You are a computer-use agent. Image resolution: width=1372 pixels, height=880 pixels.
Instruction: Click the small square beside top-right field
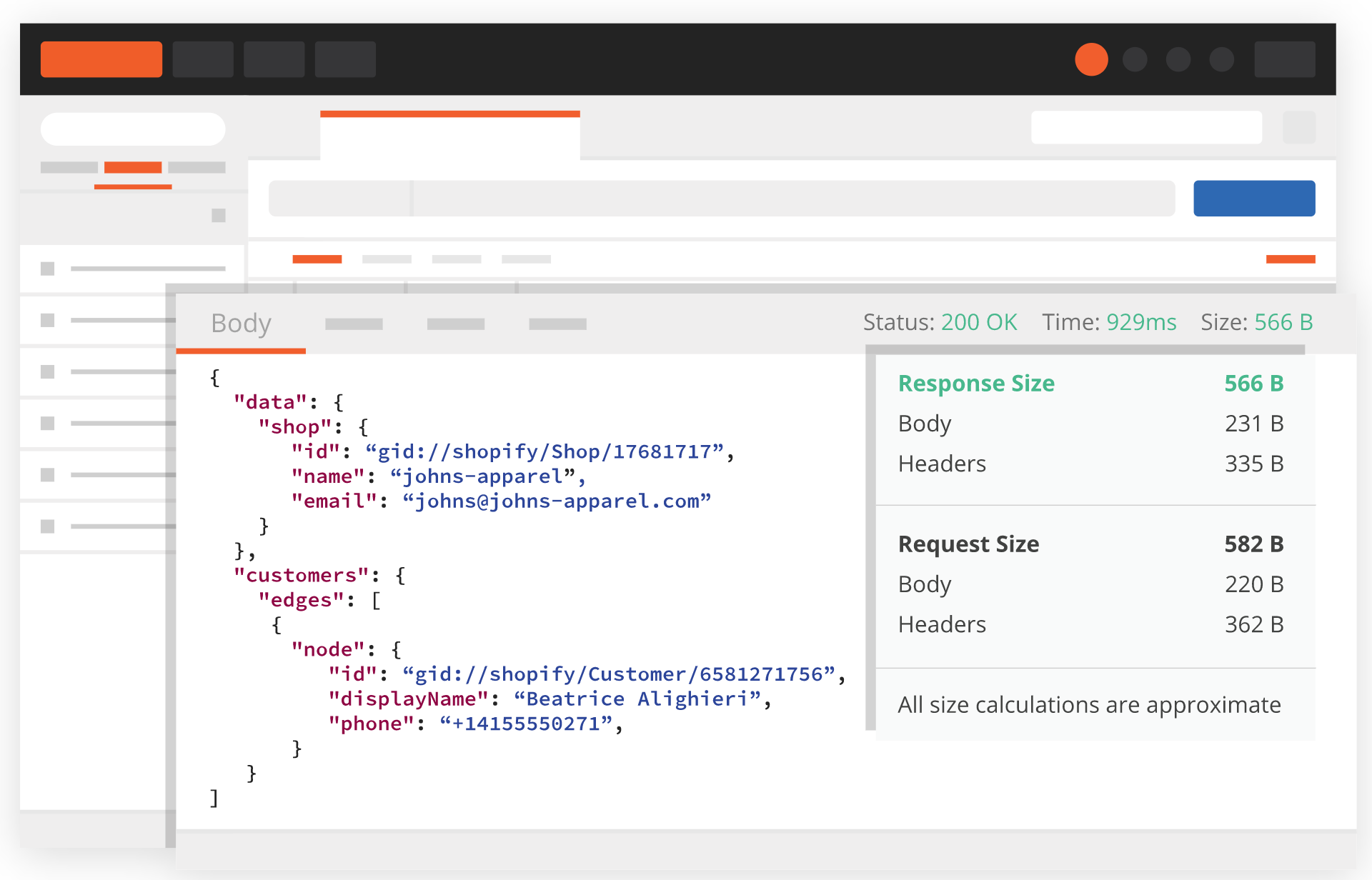click(1298, 127)
